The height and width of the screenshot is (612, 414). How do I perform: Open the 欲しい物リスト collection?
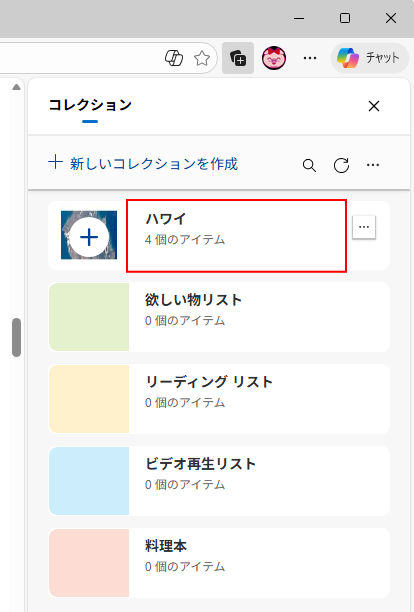click(219, 317)
